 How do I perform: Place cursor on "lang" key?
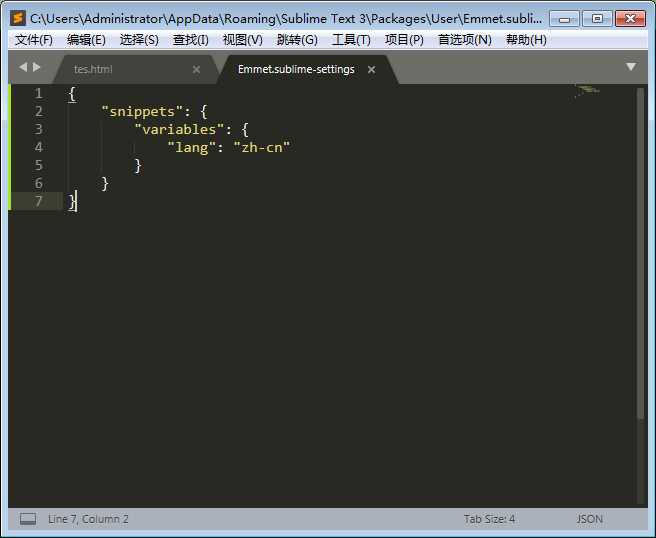pos(192,148)
